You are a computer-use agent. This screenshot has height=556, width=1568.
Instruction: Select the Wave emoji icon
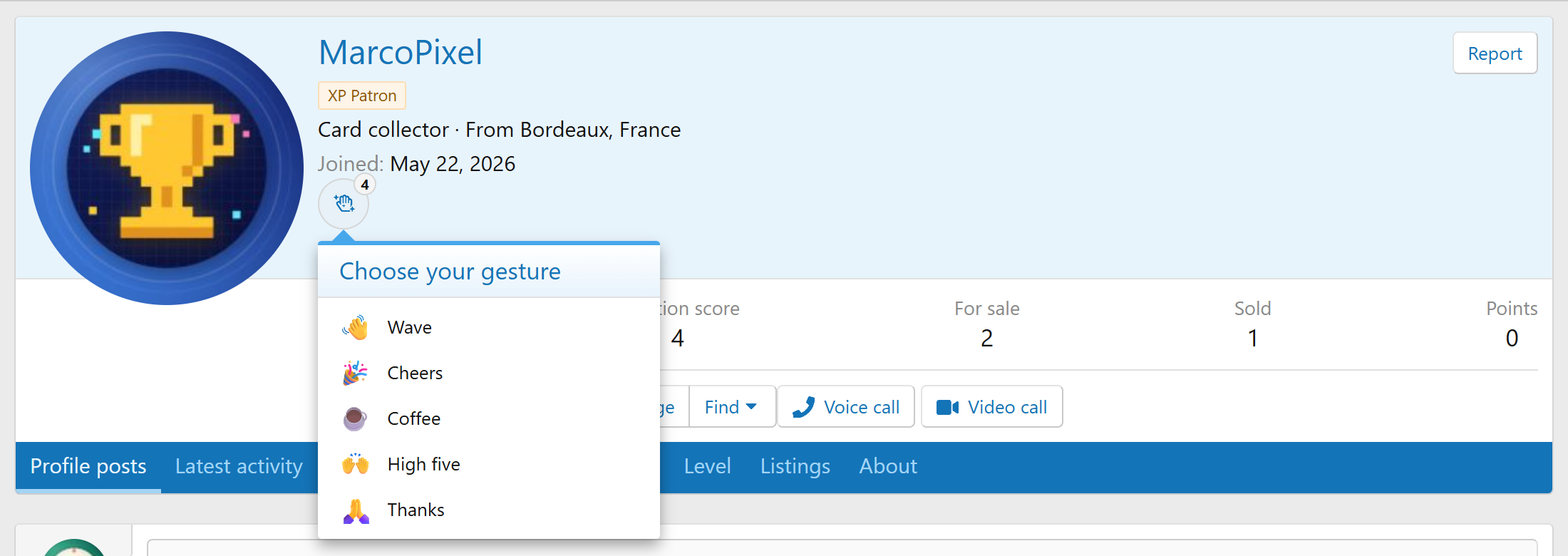(355, 327)
